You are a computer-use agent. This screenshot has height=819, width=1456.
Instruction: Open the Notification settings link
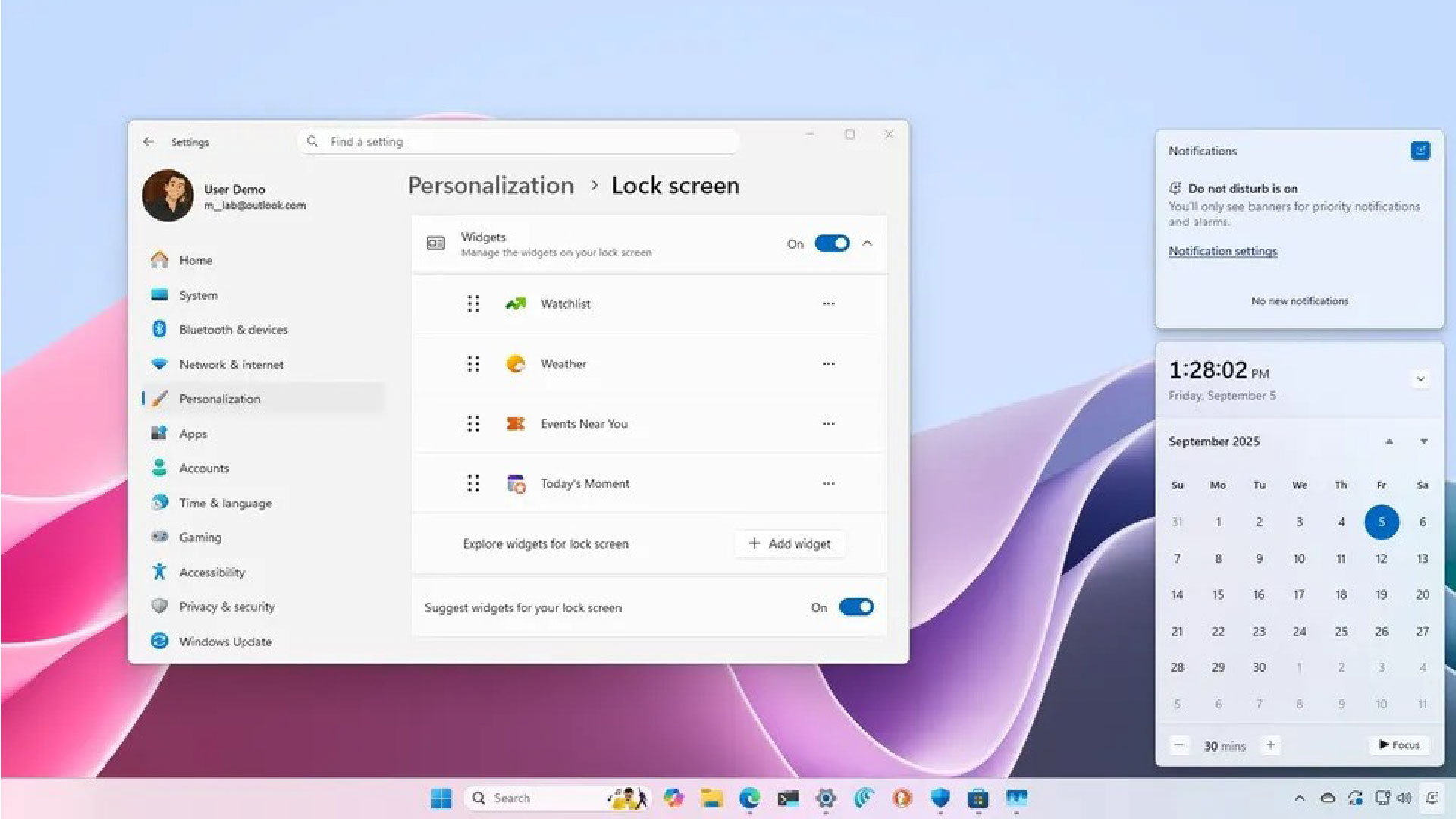(1222, 251)
